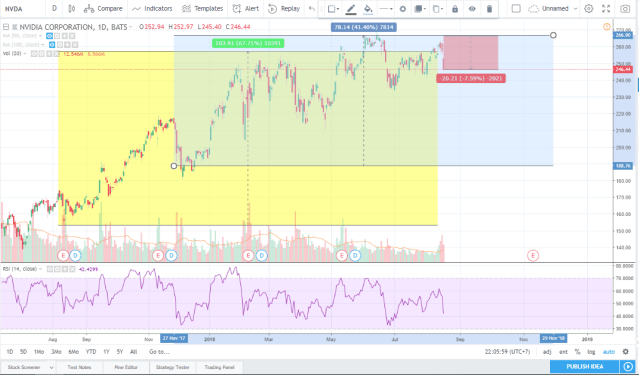Screen dimensions: 639x375
Task: Click the first earnings E marker at left
Action: (63, 256)
